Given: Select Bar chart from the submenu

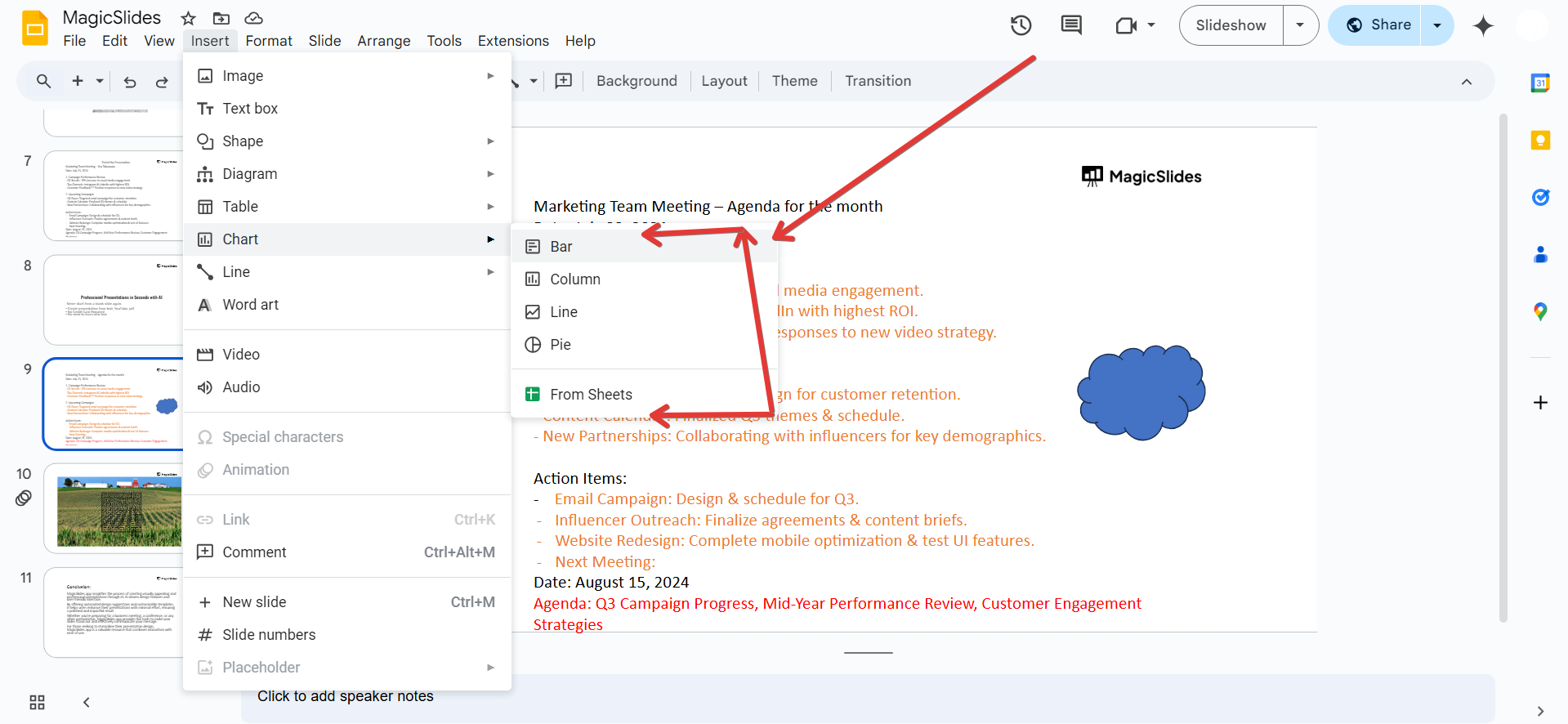Looking at the screenshot, I should (561, 247).
